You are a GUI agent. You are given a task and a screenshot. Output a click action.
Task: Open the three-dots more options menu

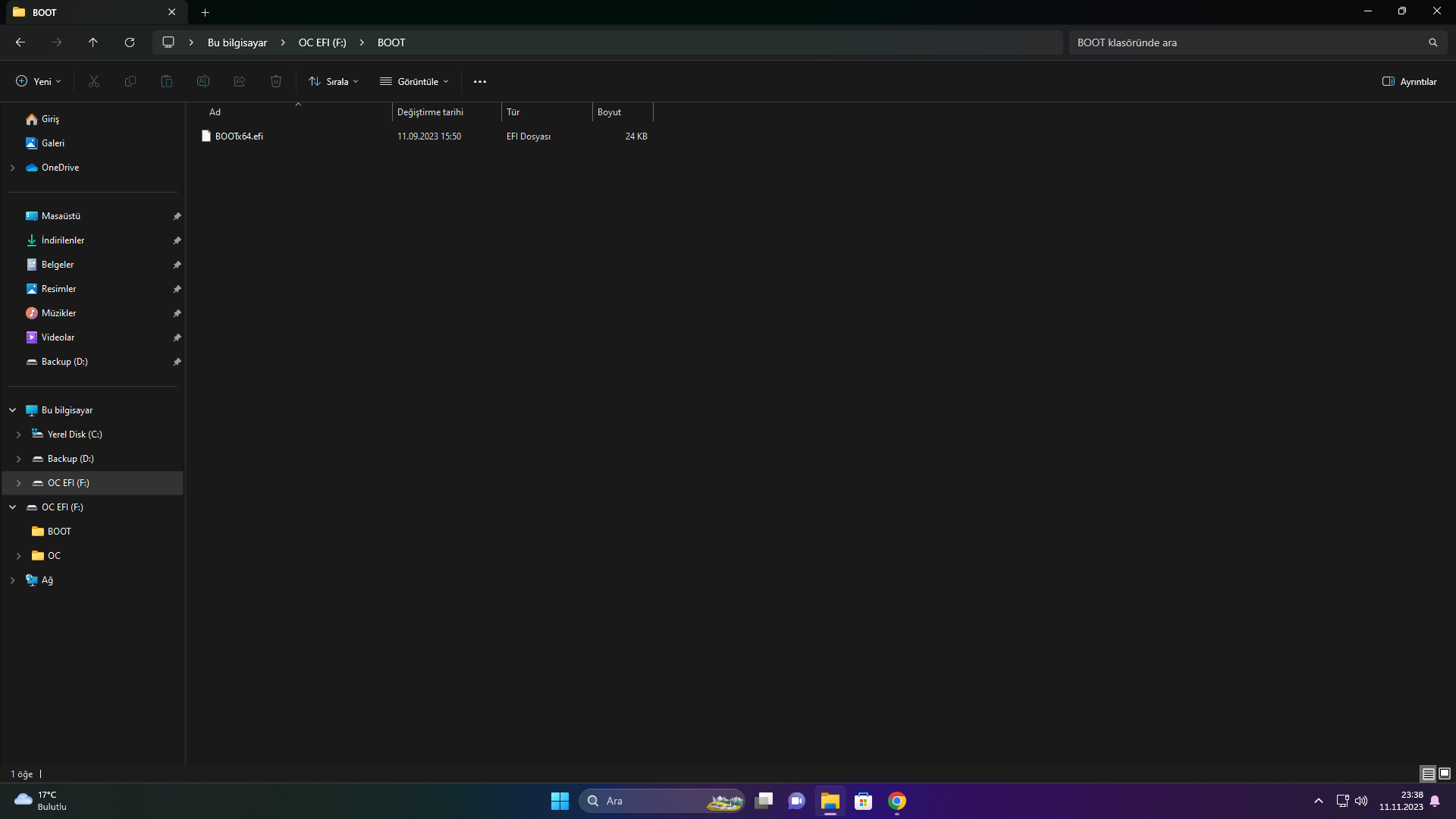pos(480,81)
